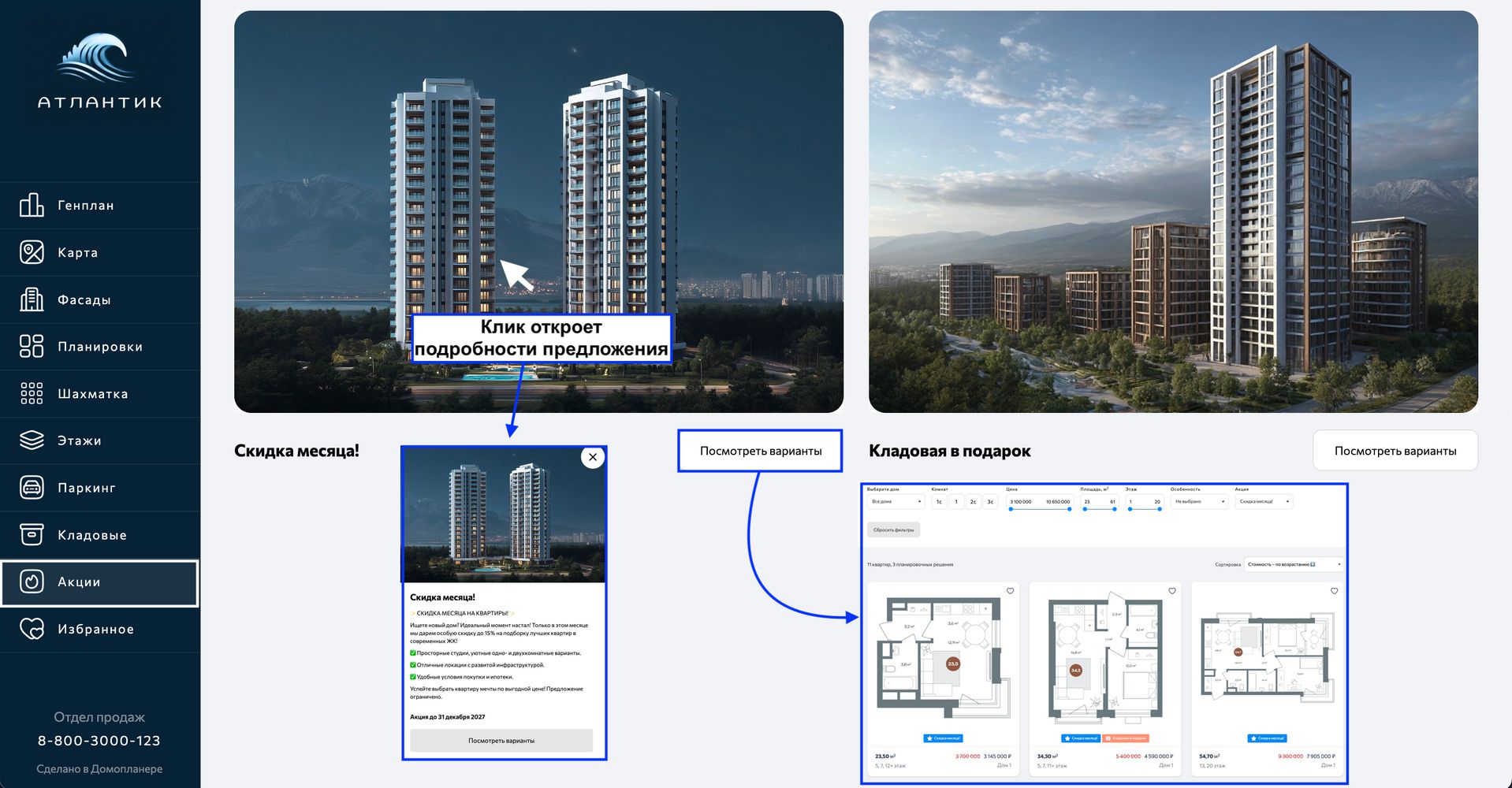Image resolution: width=1512 pixels, height=788 pixels.
Task: Open the 23,50 м² floor plan image
Action: coord(943,657)
